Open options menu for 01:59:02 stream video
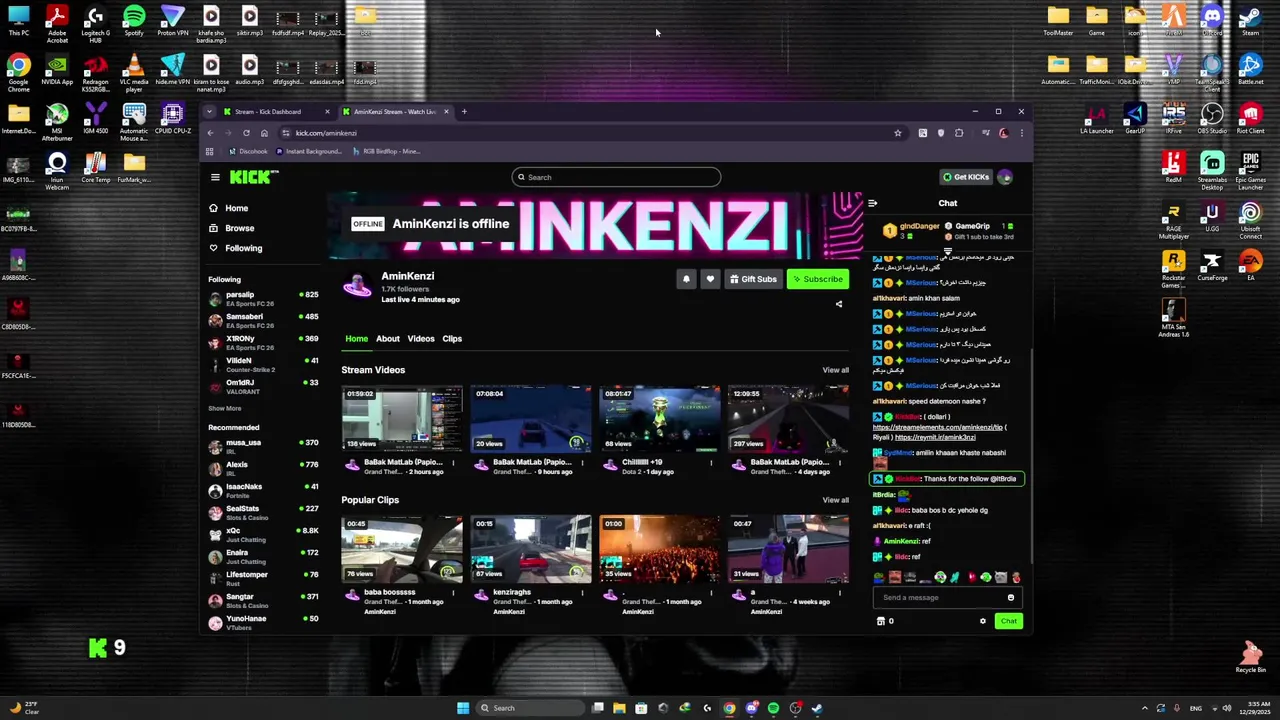Viewport: 1280px width, 720px height. (453, 462)
